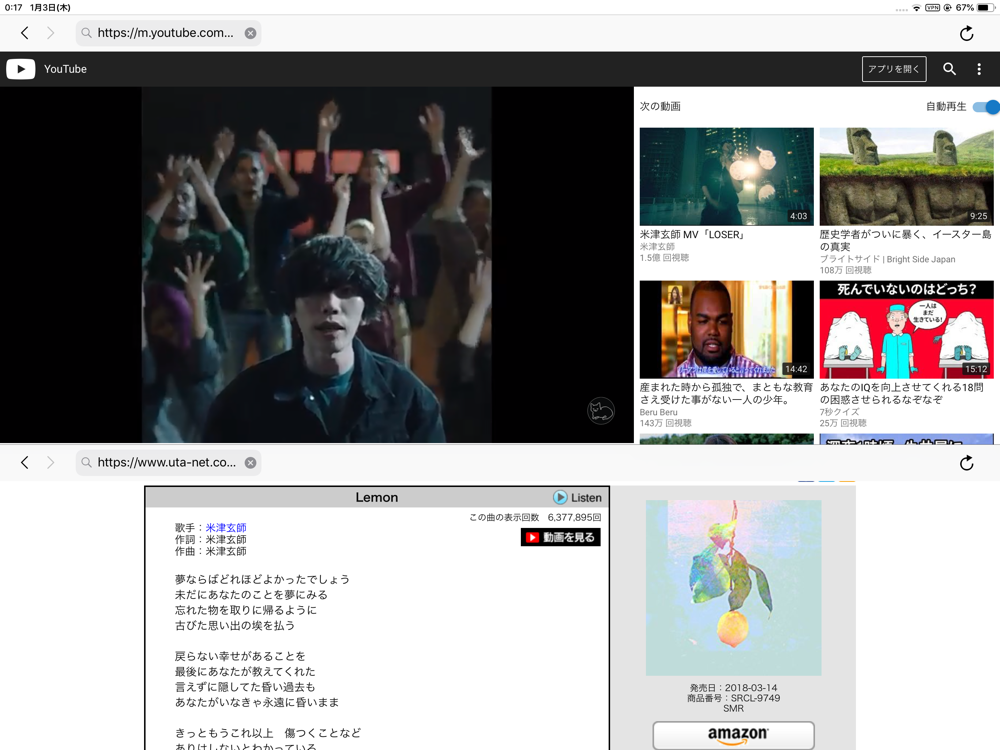Go forward in the uta-net browser pane
Viewport: 1000px width, 750px height.
[x=50, y=462]
